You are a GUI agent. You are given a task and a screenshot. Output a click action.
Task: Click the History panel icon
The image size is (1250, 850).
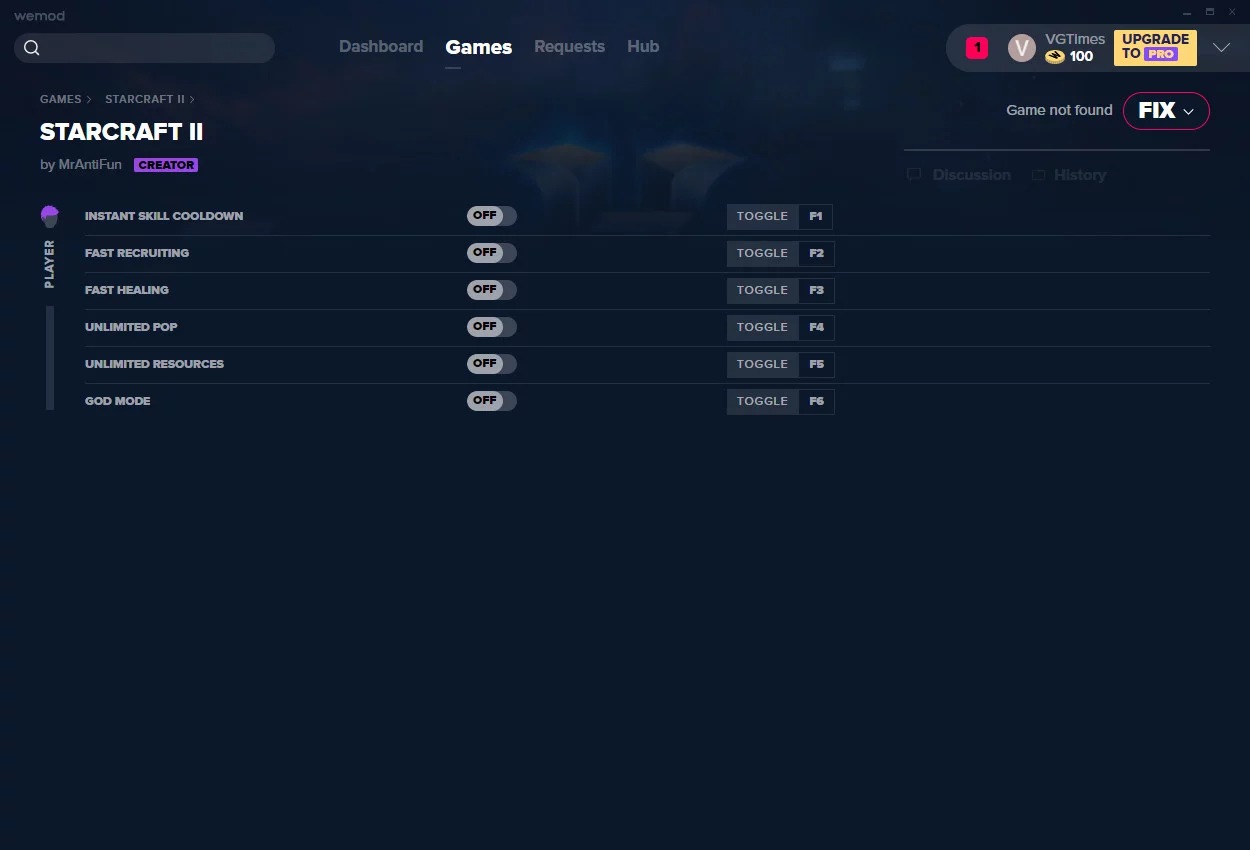tap(1039, 175)
